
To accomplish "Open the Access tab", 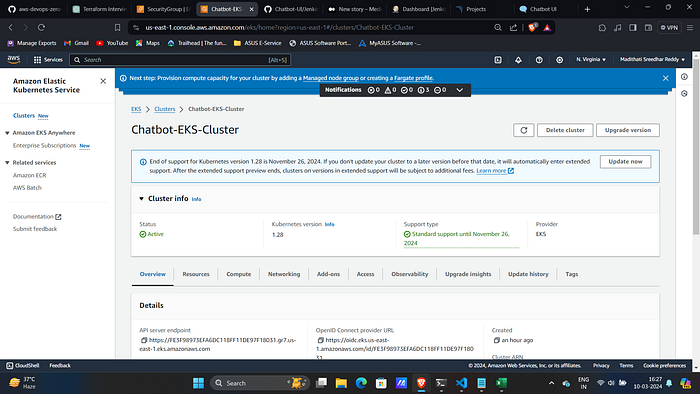I will [365, 274].
